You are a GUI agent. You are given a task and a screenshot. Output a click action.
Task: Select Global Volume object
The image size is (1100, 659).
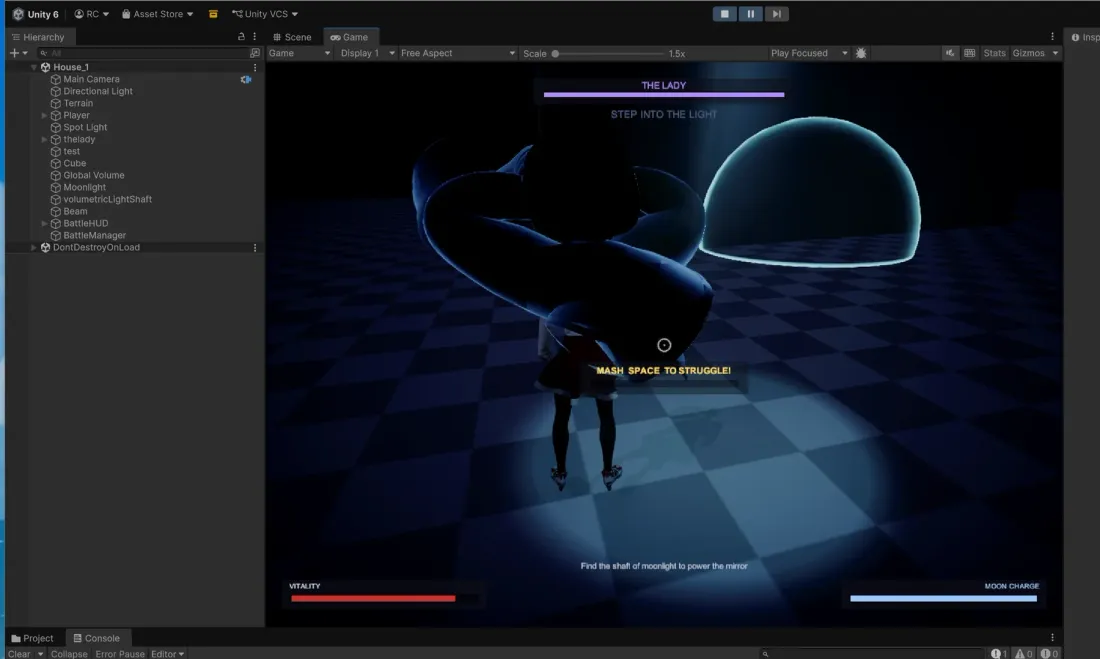93,175
